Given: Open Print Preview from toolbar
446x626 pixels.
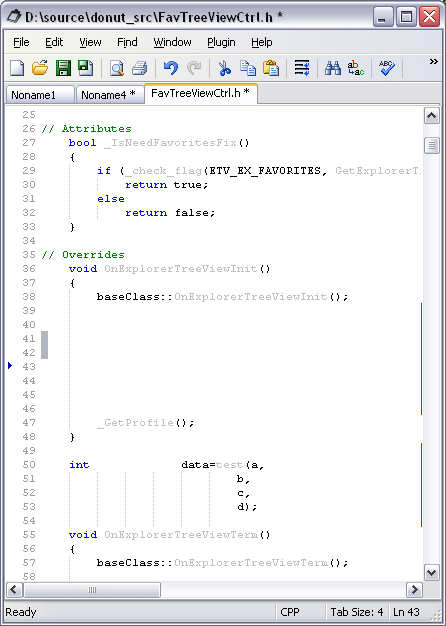Looking at the screenshot, I should pos(117,68).
